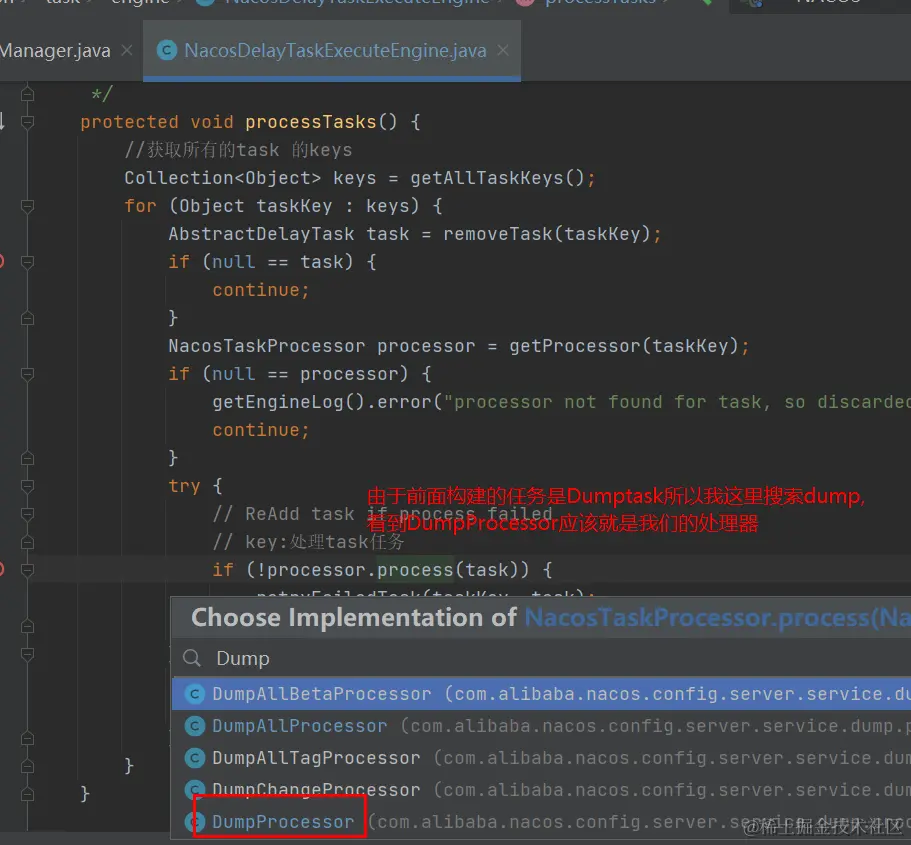Click the class icon on NacosDelayTaskExecuteEngine.java tab
The width and height of the screenshot is (911, 845).
[167, 51]
